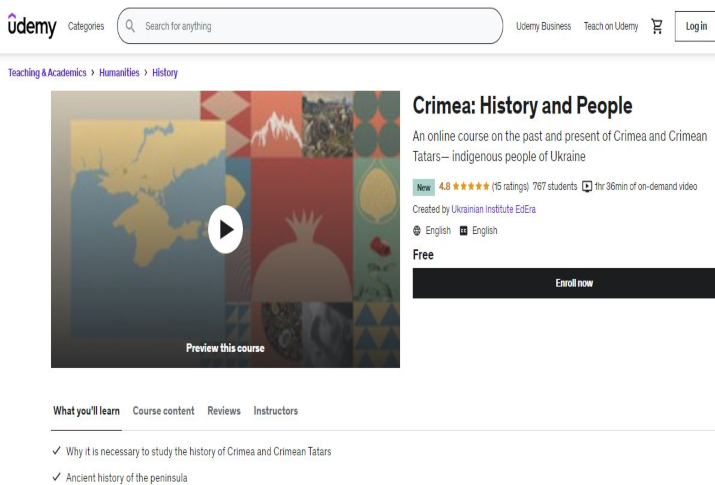Open Teach on Udemy link

tap(611, 26)
